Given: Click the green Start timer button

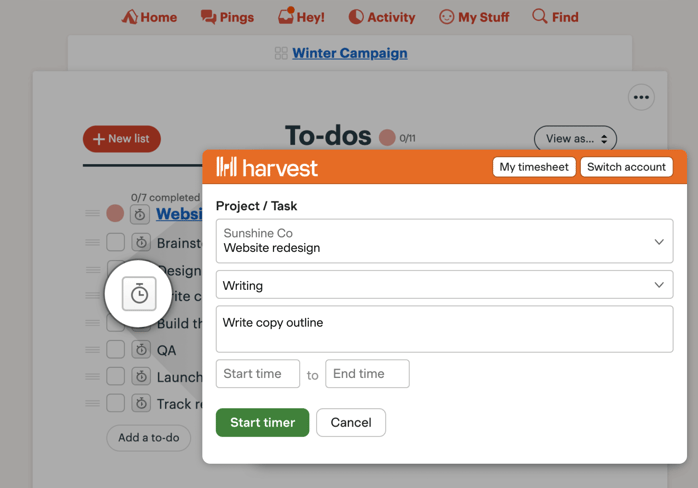Looking at the screenshot, I should tap(263, 422).
